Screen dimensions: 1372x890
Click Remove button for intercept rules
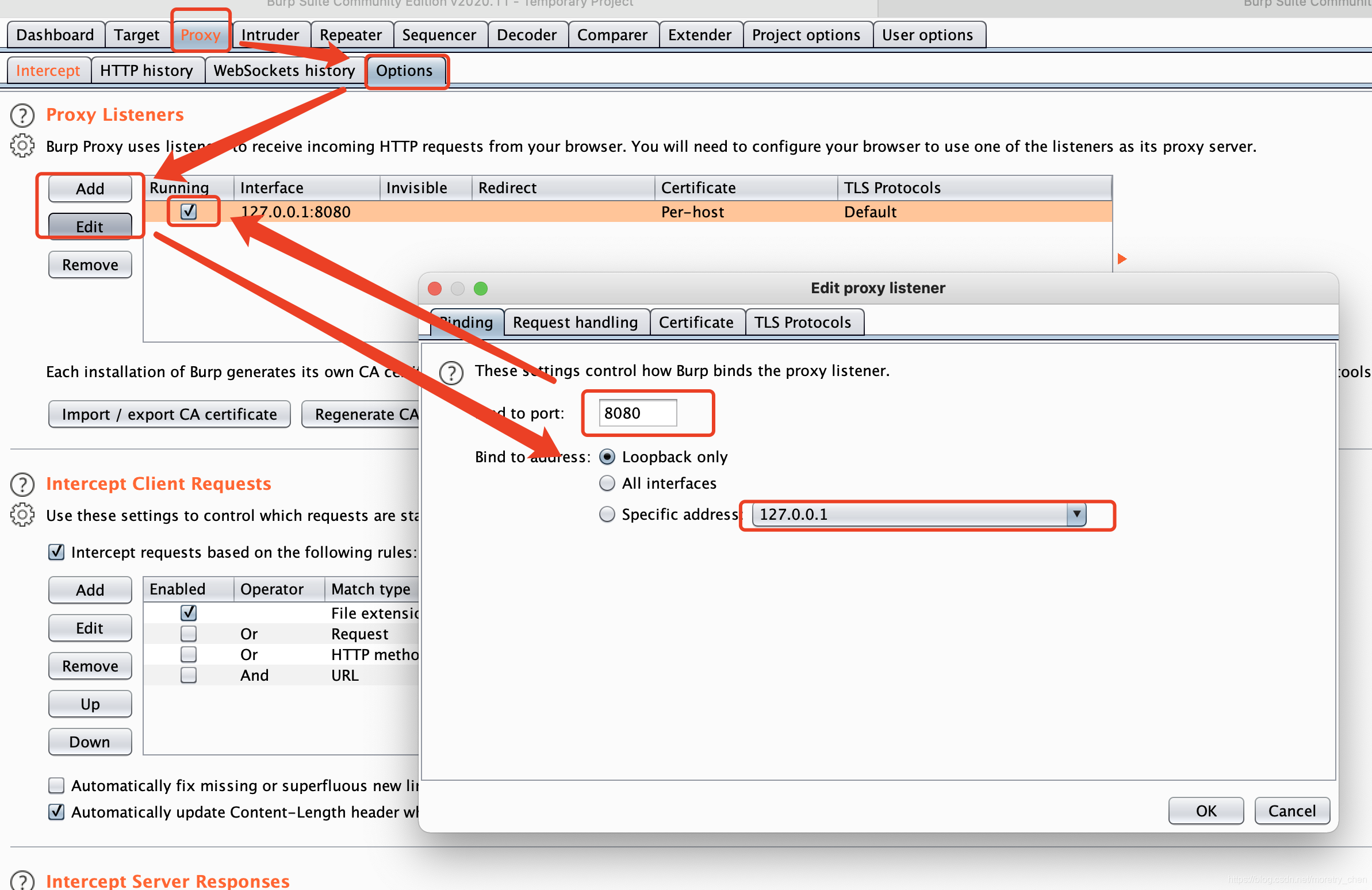click(x=90, y=666)
